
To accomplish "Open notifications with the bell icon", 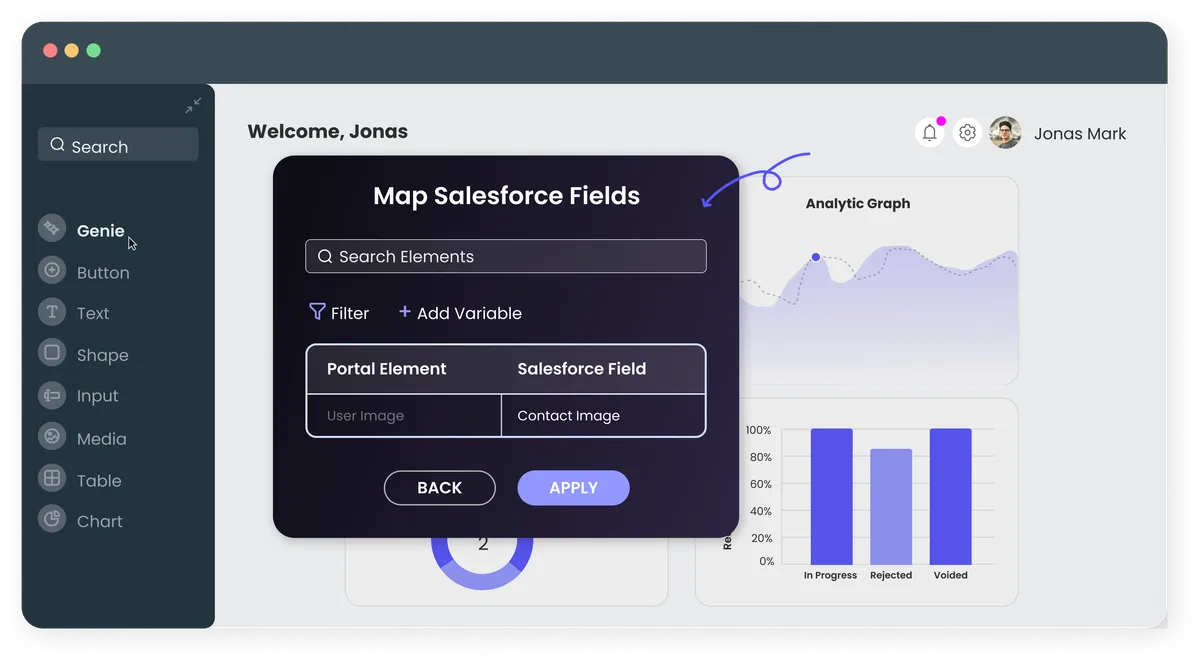I will pos(930,132).
